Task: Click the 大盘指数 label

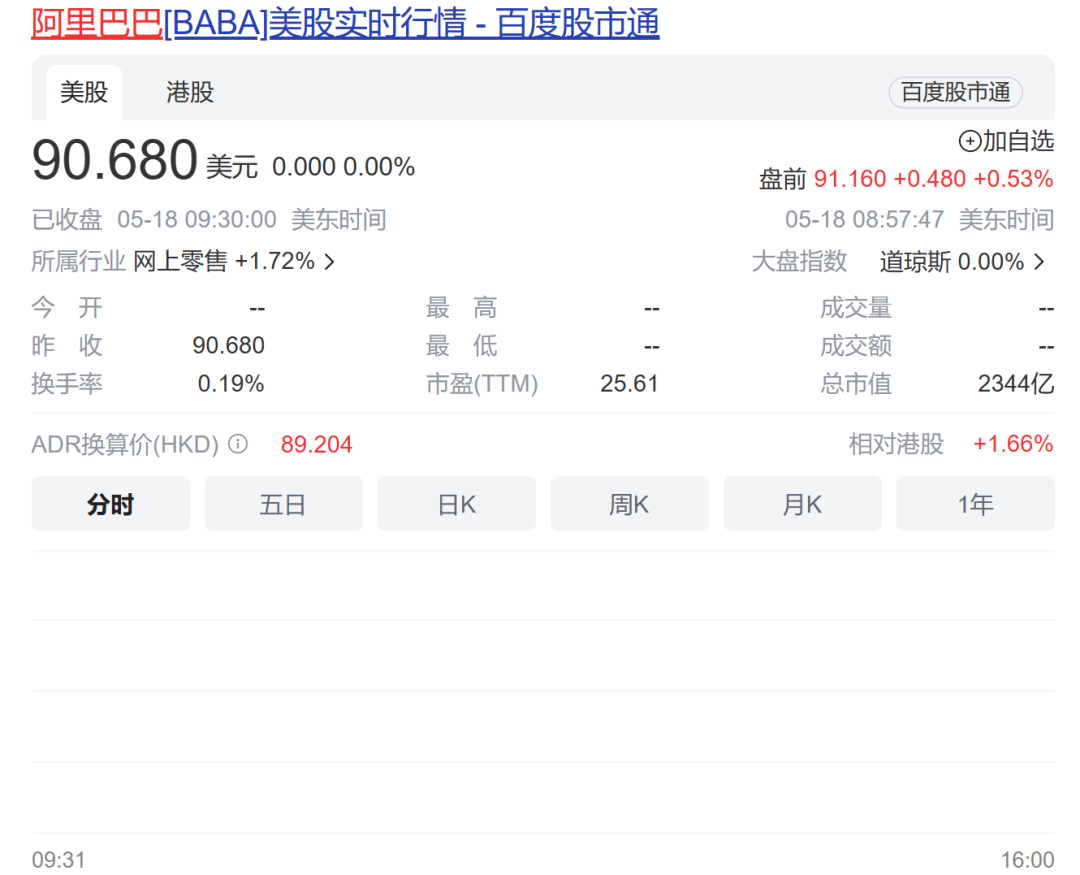Action: (x=799, y=261)
